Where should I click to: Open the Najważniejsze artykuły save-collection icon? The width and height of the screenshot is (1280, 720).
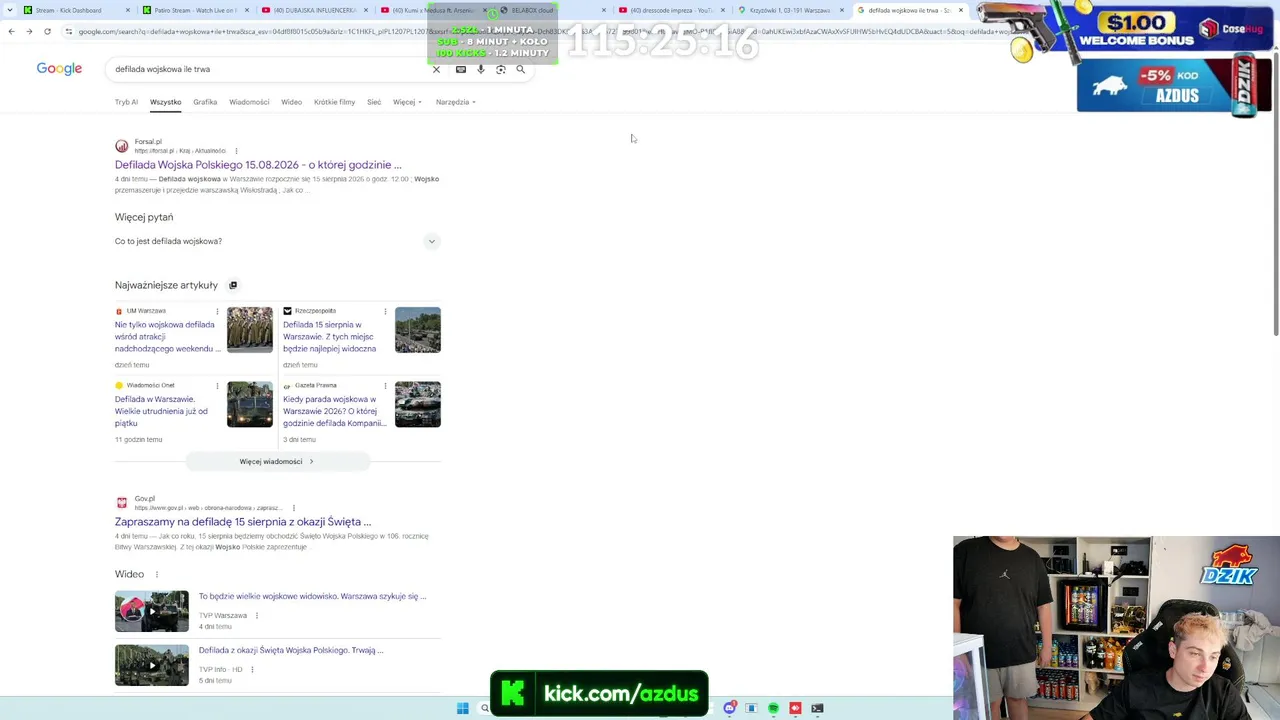[233, 285]
